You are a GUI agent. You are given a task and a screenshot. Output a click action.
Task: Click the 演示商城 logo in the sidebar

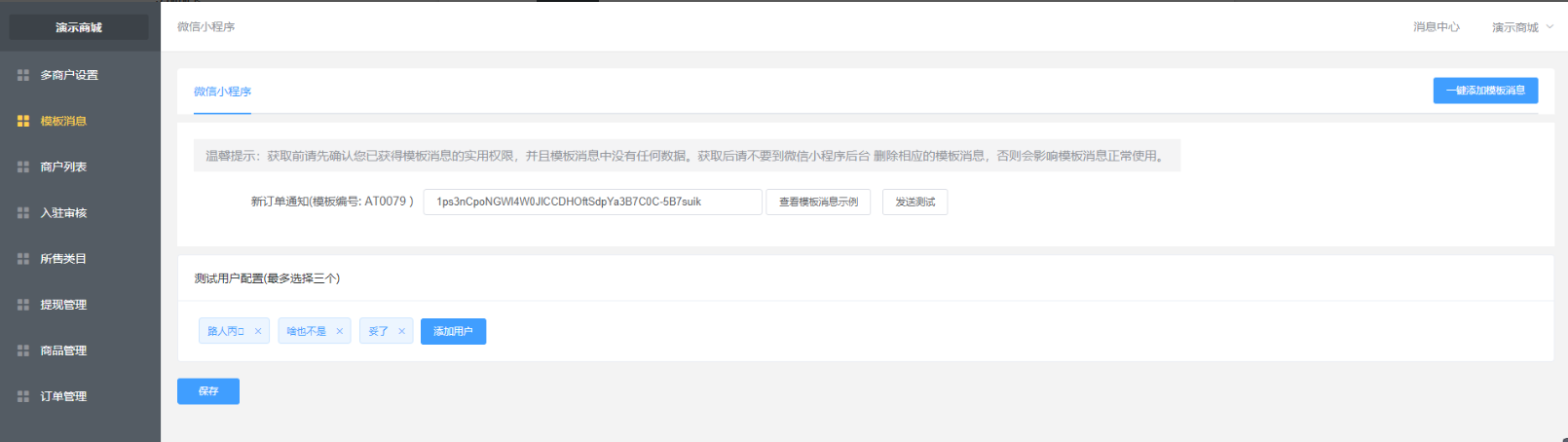click(79, 27)
